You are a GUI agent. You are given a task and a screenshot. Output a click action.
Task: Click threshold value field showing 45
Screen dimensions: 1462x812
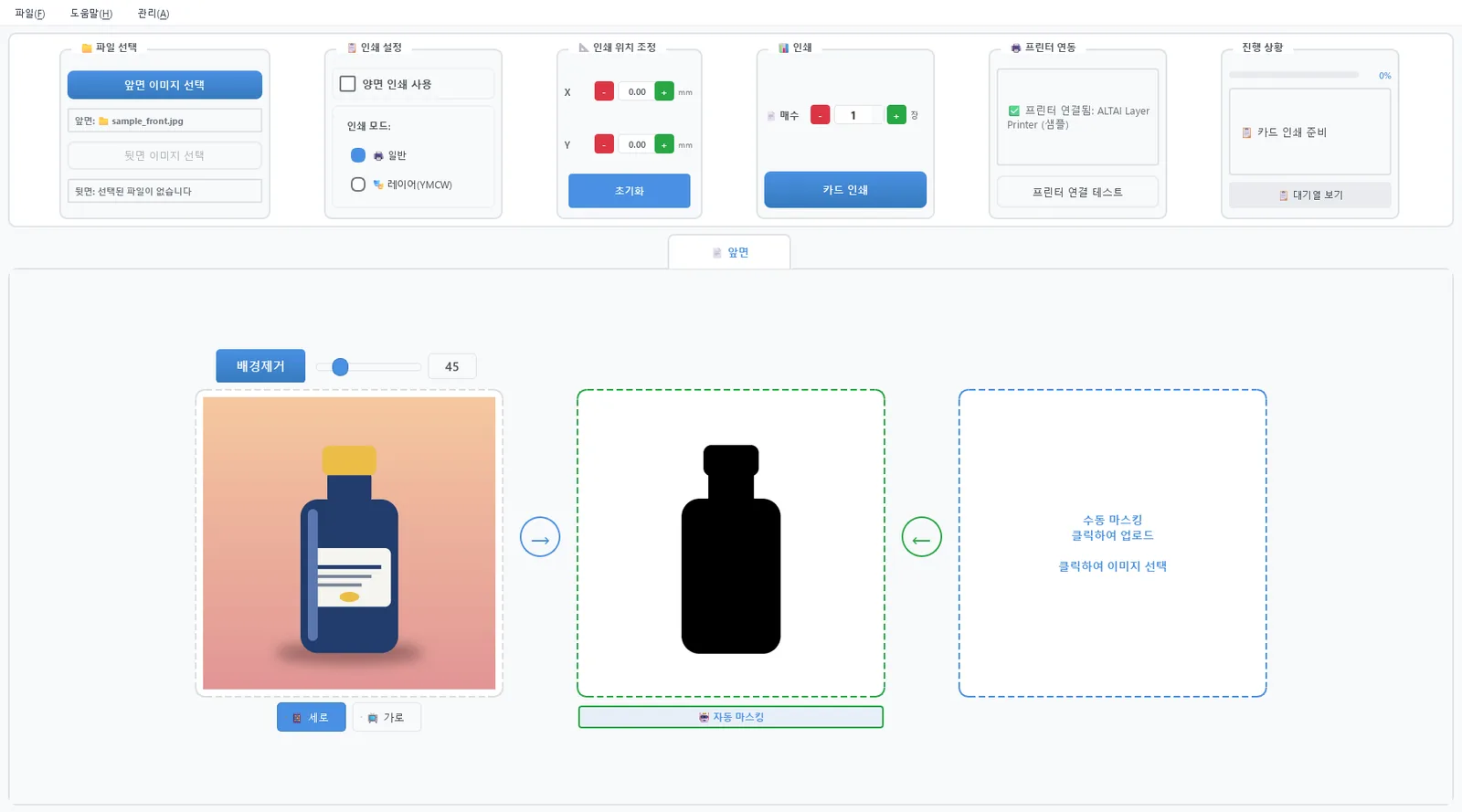452,366
